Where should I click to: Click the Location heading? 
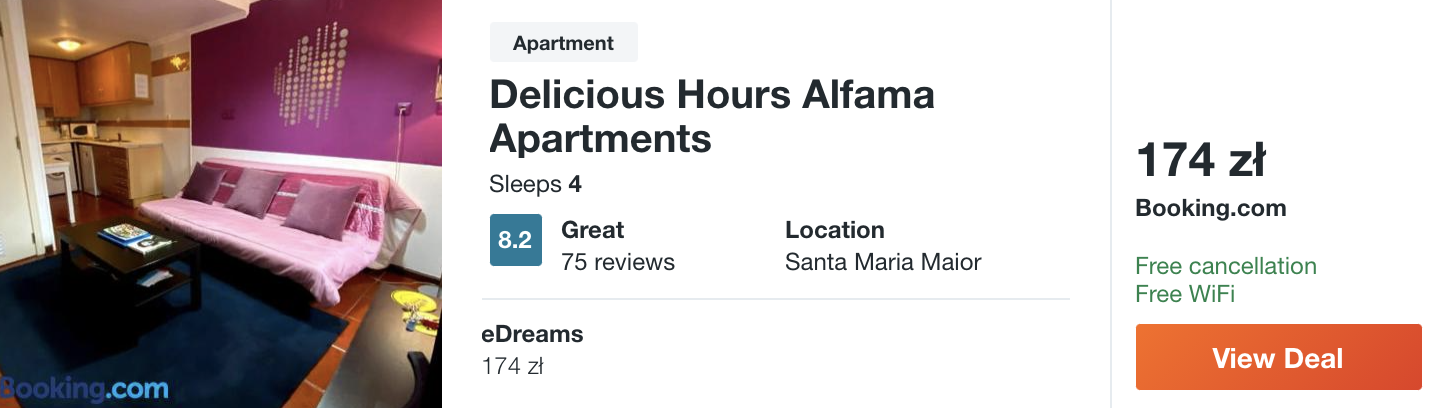[x=834, y=230]
